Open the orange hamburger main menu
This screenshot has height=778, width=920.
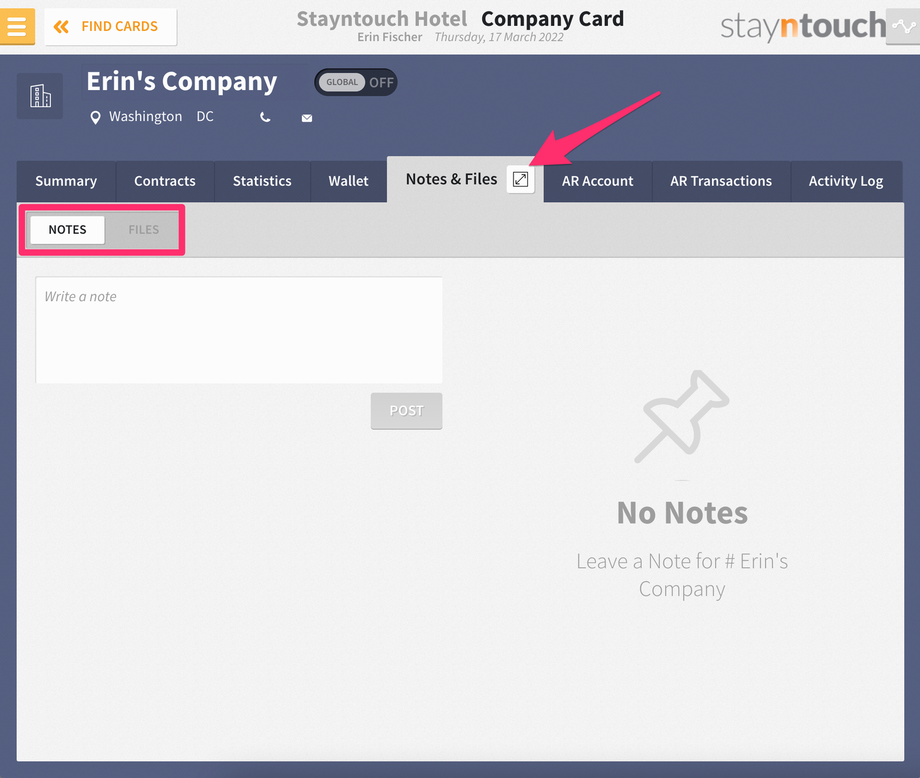click(x=17, y=26)
